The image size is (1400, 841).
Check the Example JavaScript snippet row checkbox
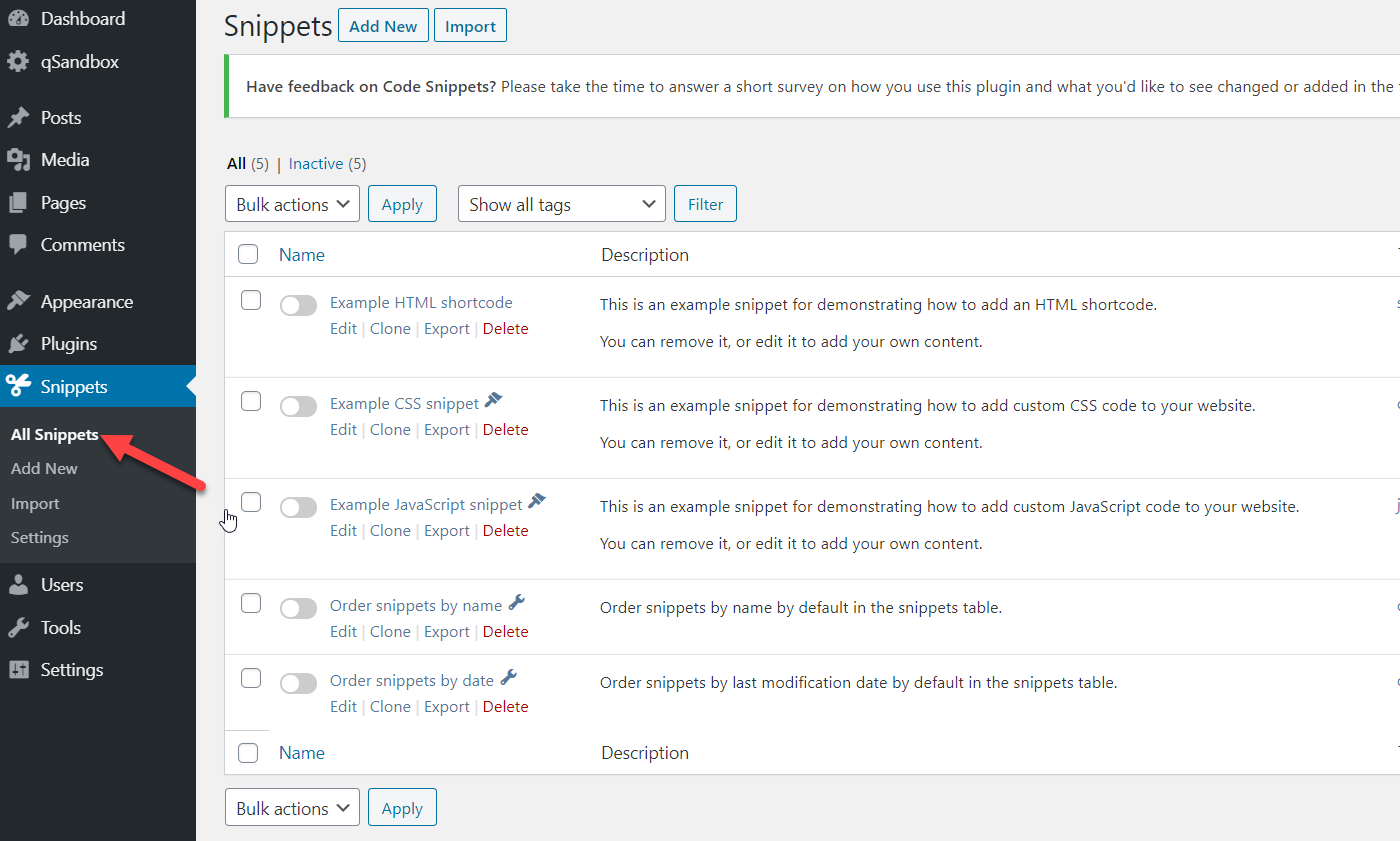[251, 502]
